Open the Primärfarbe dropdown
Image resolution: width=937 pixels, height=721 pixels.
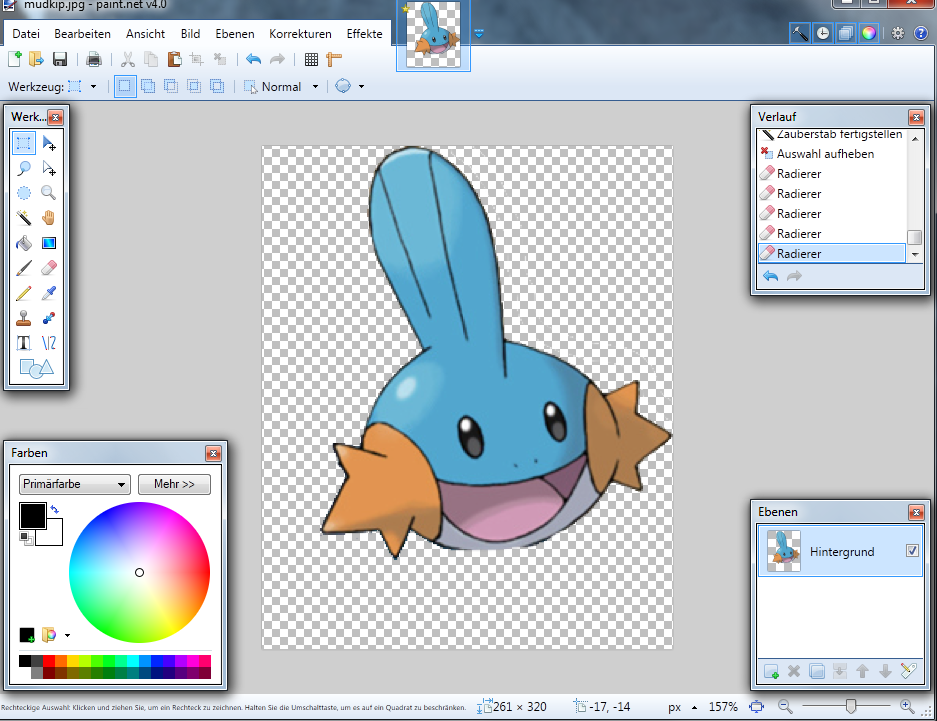tap(75, 484)
